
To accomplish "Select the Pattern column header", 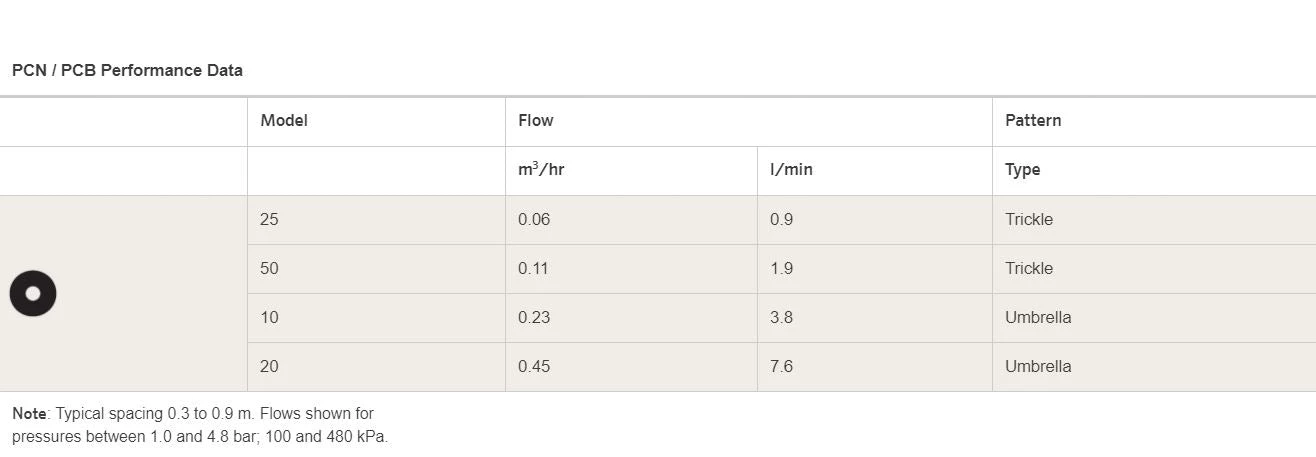I will 1033,121.
